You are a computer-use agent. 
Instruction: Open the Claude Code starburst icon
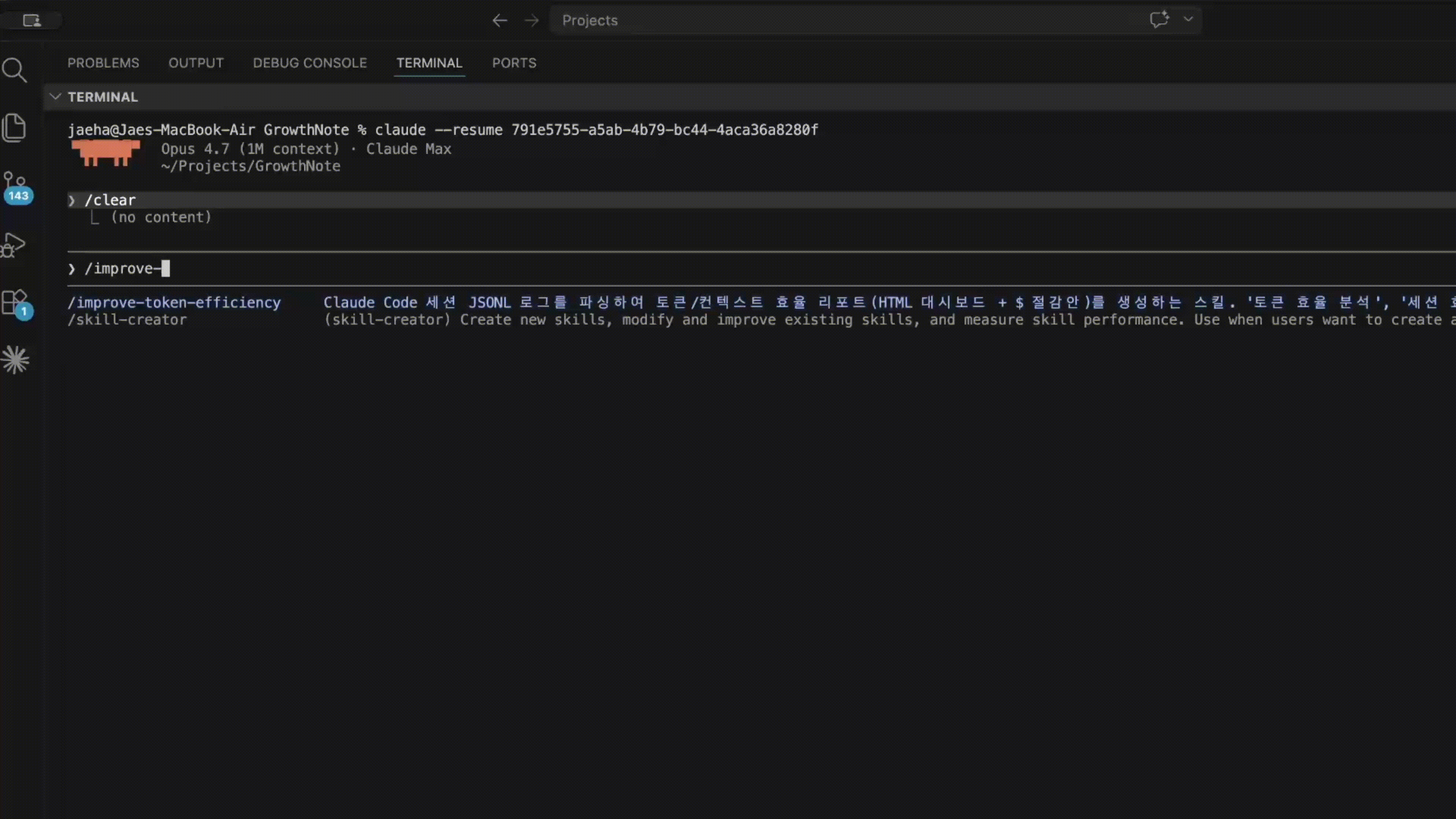click(15, 359)
